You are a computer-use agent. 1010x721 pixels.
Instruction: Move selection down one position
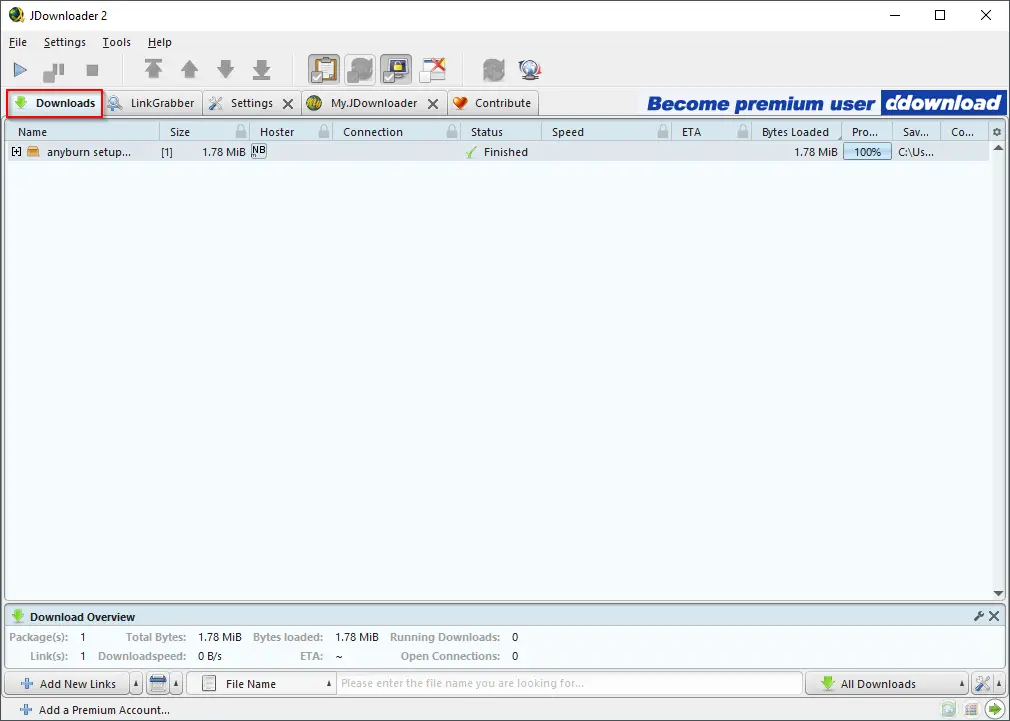coord(225,69)
